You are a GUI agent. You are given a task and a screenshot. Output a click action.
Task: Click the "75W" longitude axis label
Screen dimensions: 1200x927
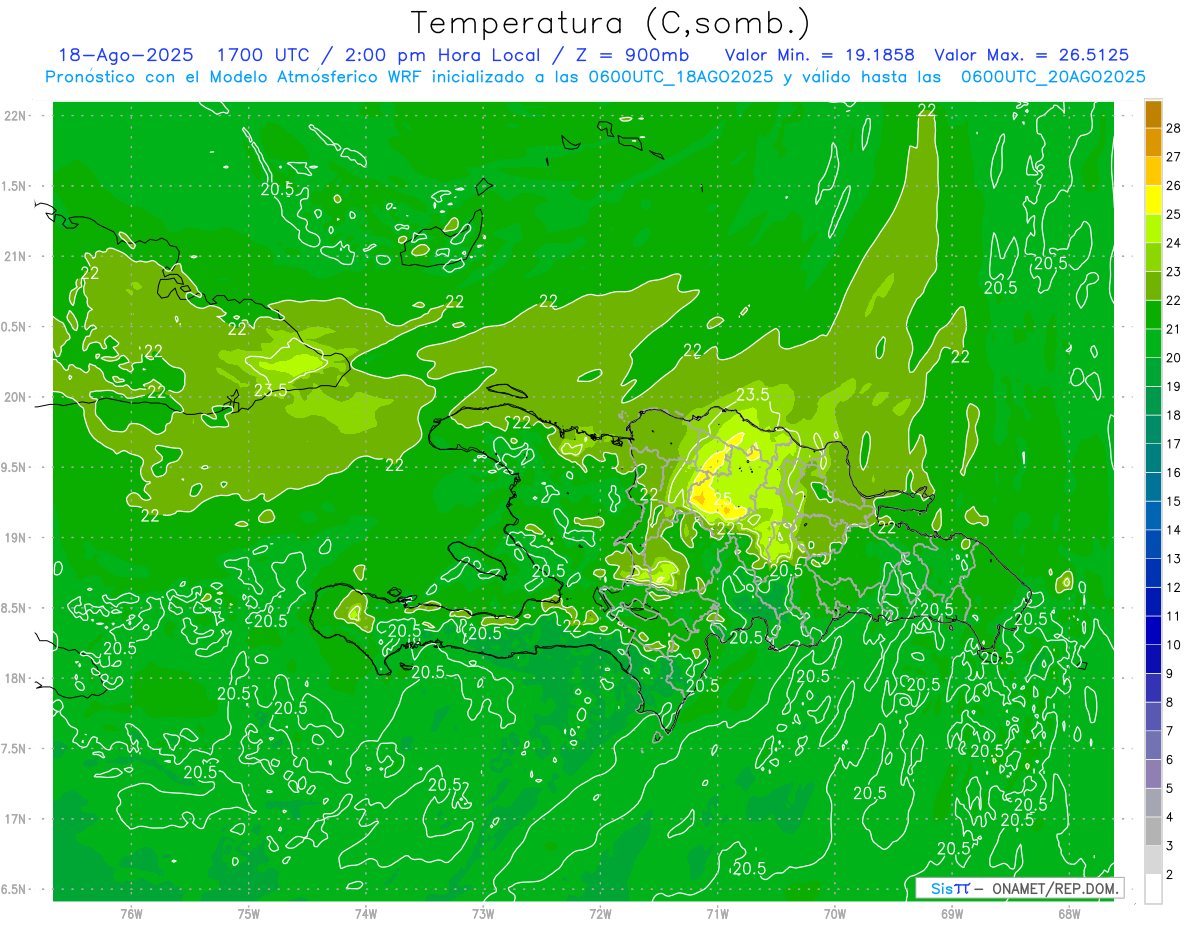(x=249, y=914)
